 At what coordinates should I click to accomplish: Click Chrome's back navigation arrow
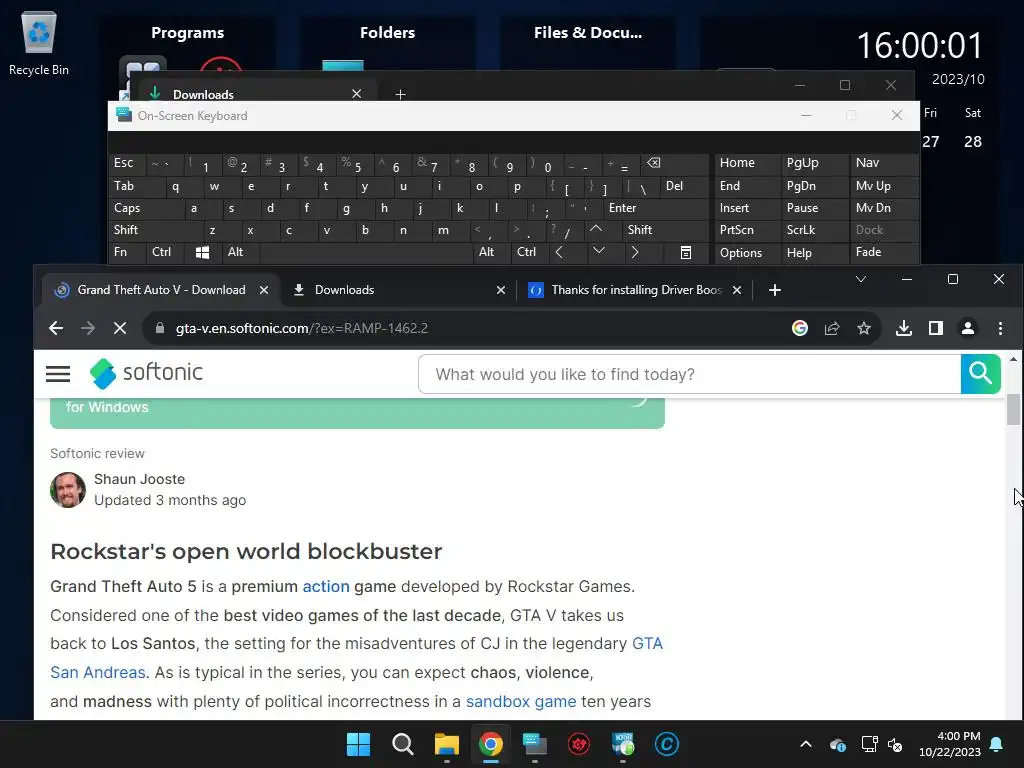pos(56,328)
